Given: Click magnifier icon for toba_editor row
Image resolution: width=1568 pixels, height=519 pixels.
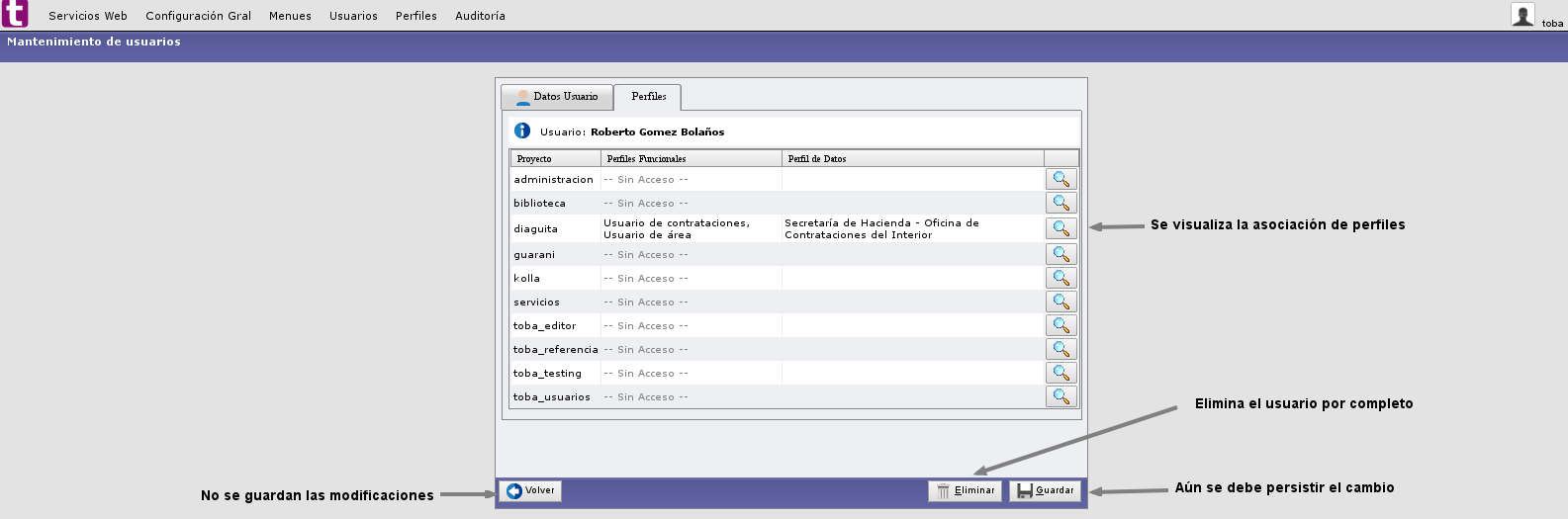Looking at the screenshot, I should point(1061,325).
